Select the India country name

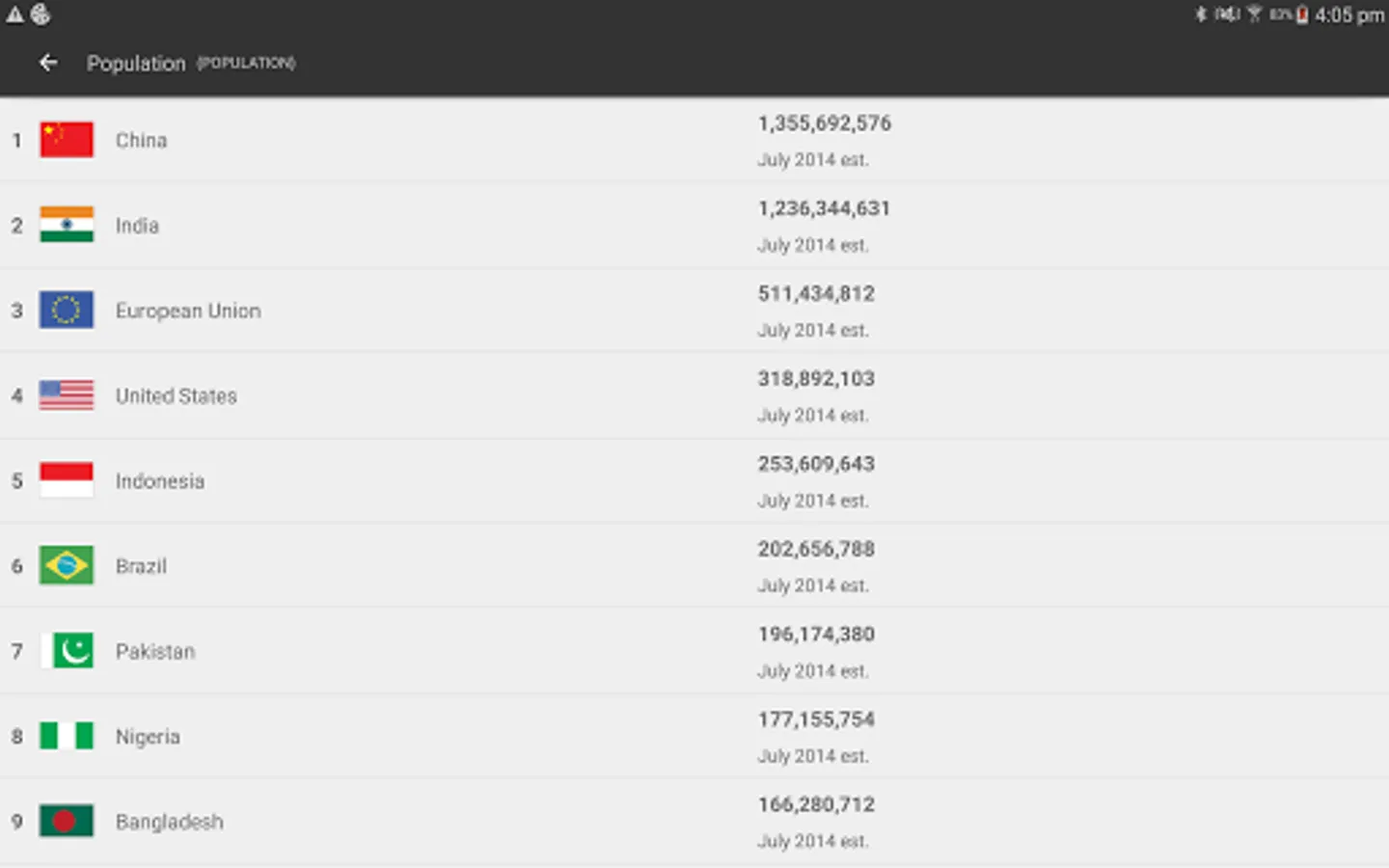[137, 226]
